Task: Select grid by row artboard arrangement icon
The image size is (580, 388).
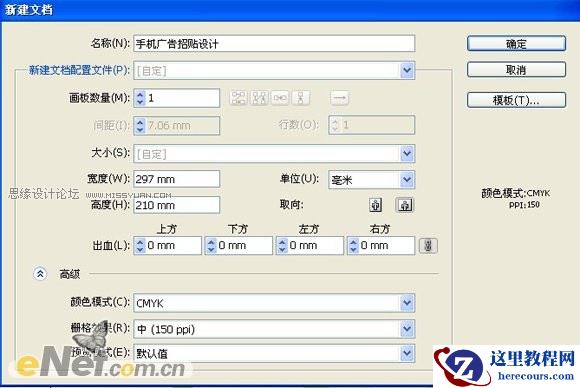Action: click(239, 98)
